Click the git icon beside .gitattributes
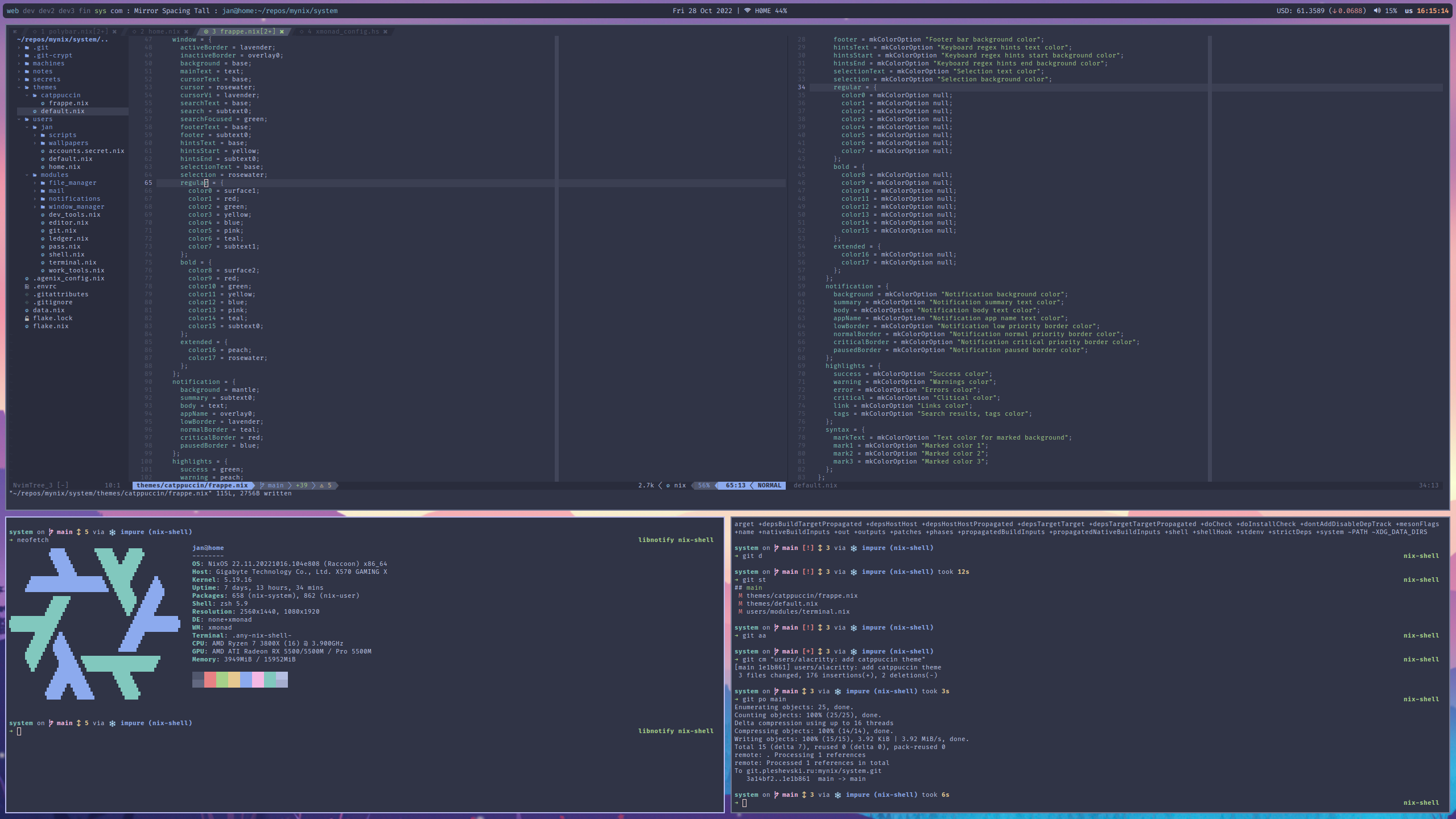1456x819 pixels. pyautogui.click(x=27, y=295)
